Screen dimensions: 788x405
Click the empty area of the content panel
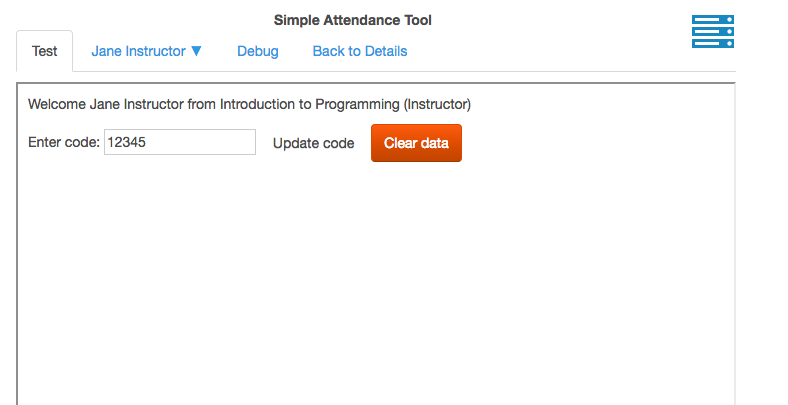(x=375, y=280)
